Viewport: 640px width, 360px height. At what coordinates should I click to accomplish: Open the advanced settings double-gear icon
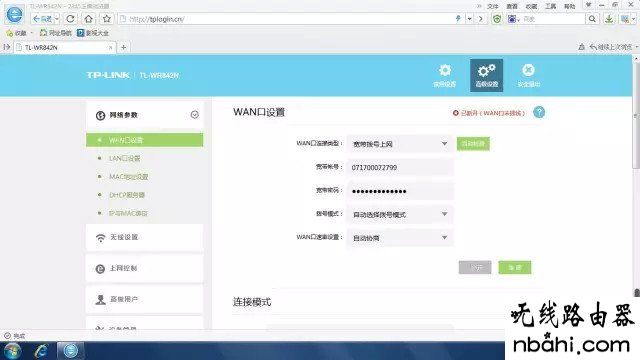[486, 71]
